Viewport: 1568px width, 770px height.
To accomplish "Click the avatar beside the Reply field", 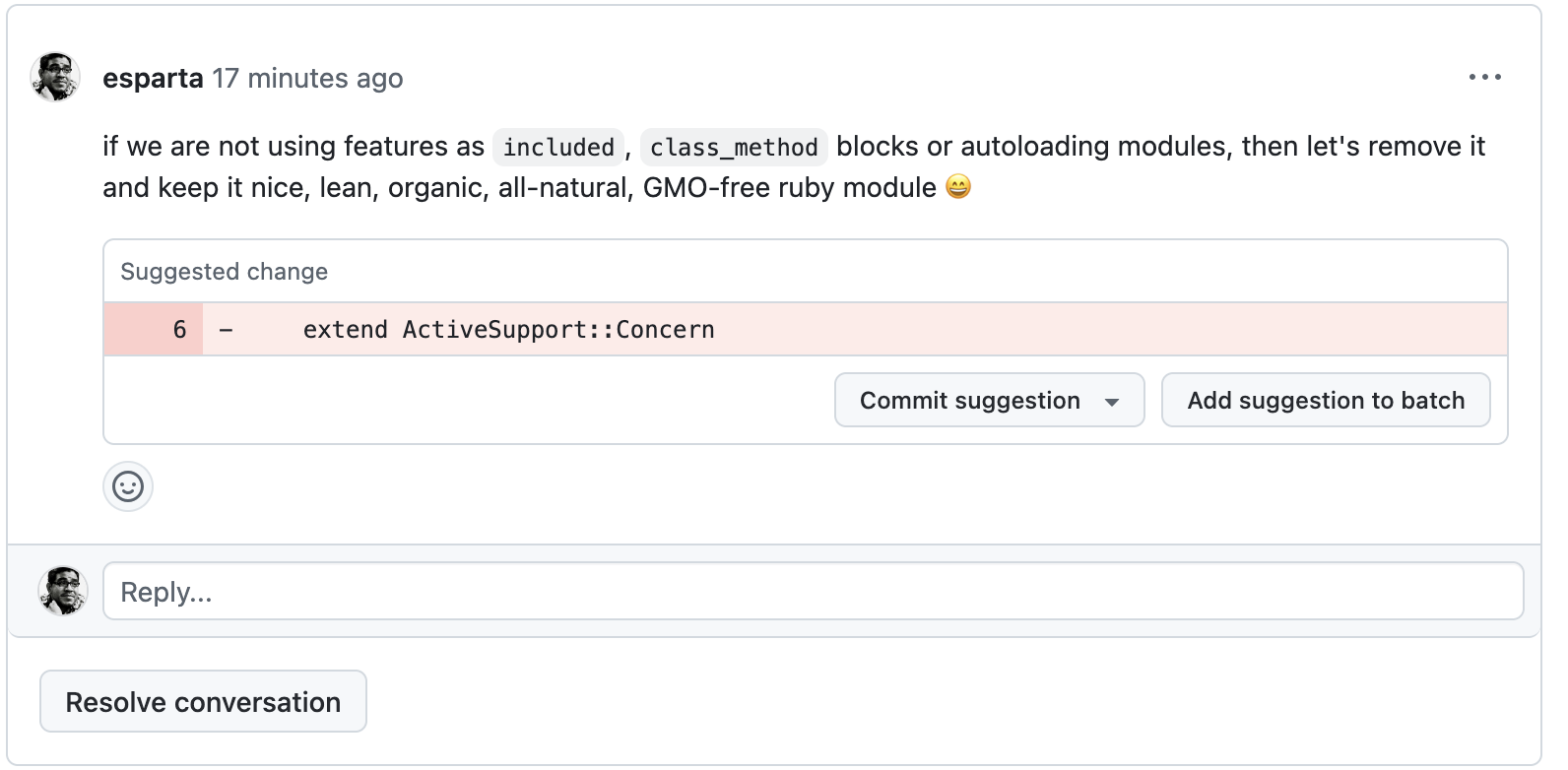I will pos(63,591).
